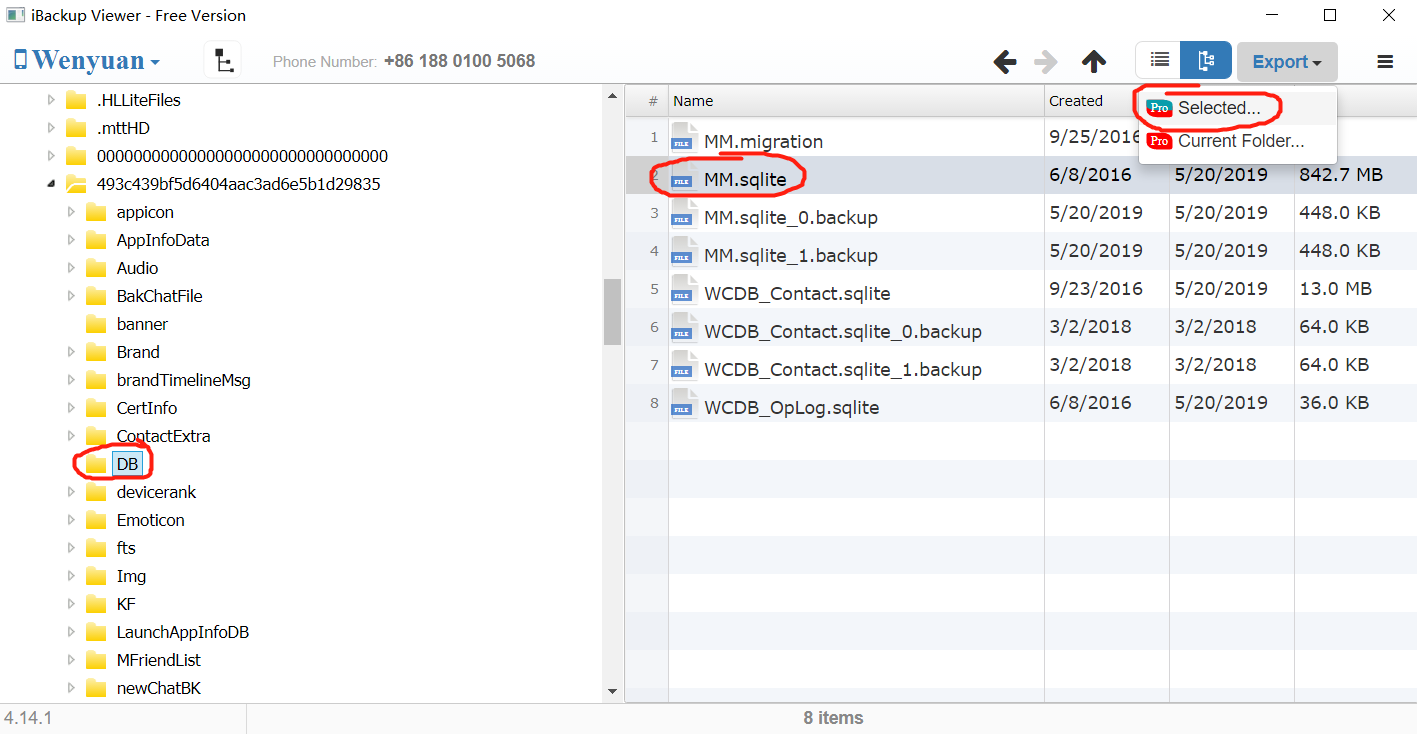The height and width of the screenshot is (734, 1417).
Task: Click tree scrollbar down arrow
Action: click(x=612, y=691)
